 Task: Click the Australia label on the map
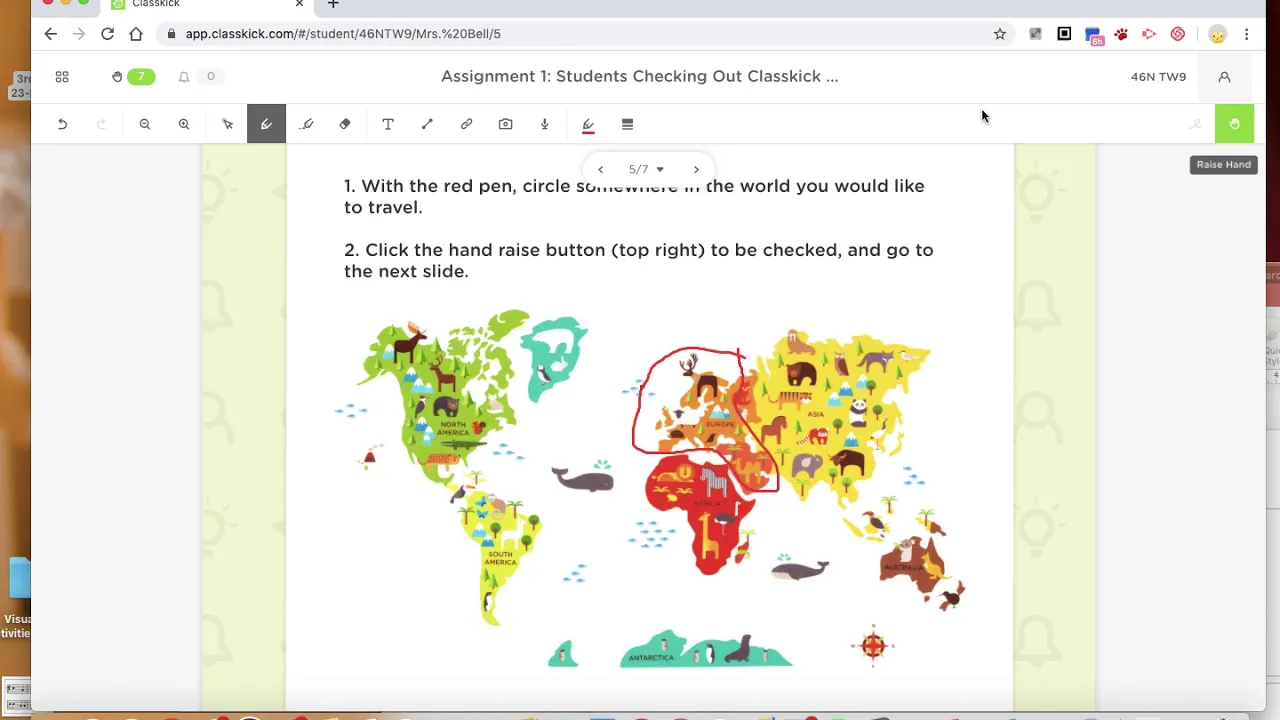[x=904, y=568]
